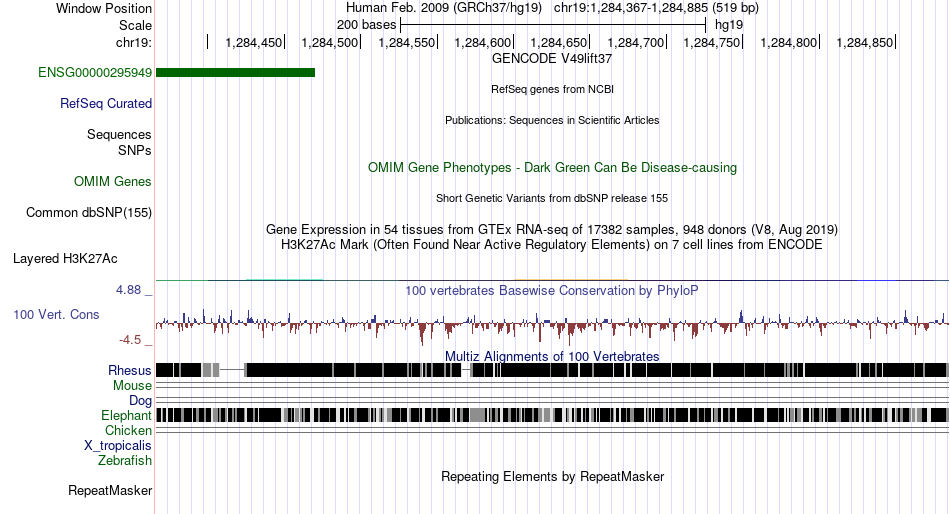
Task: Click the hg19 assembly label
Action: tap(729, 25)
